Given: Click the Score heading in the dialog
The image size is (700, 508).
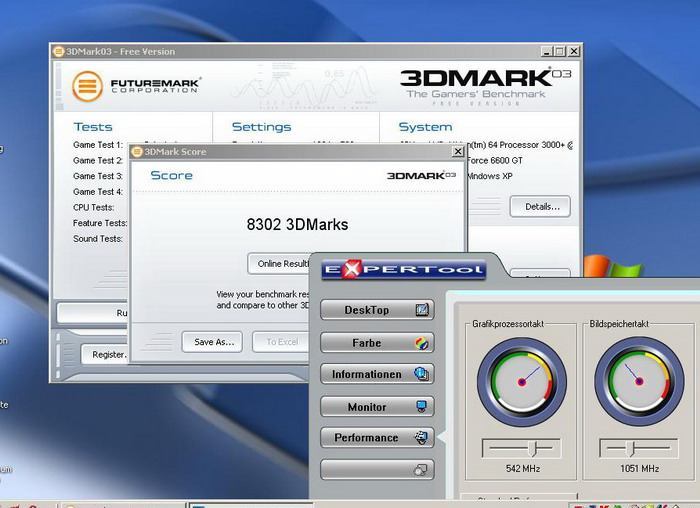Looking at the screenshot, I should coord(171,175).
